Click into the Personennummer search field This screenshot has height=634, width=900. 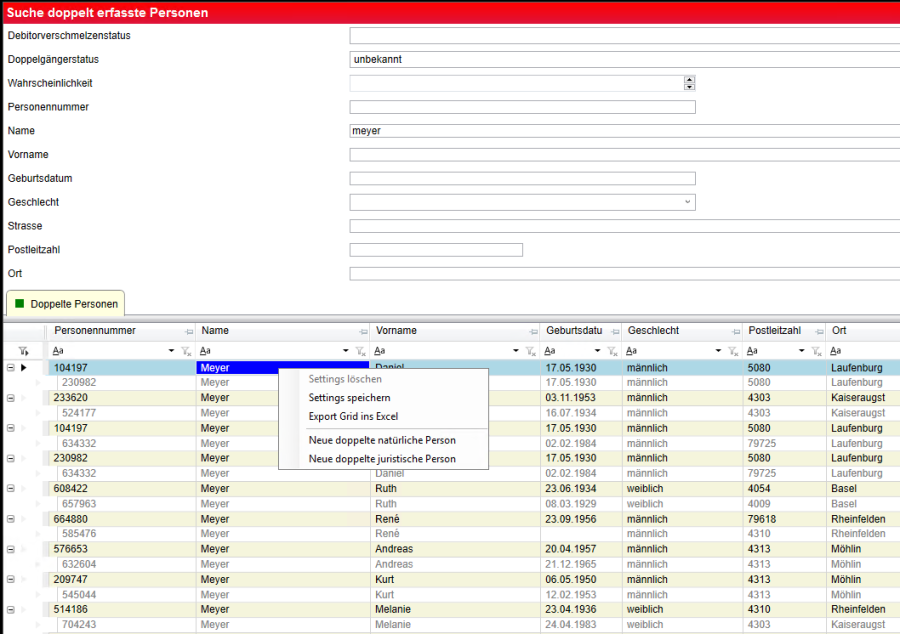coord(522,107)
